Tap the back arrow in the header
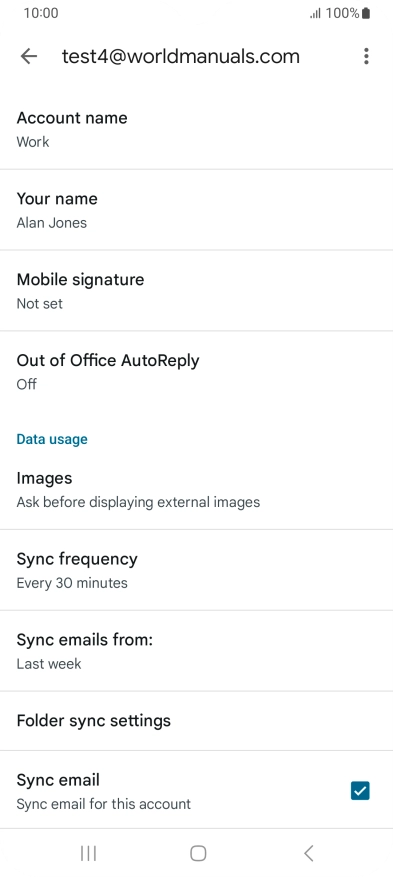 (x=29, y=56)
